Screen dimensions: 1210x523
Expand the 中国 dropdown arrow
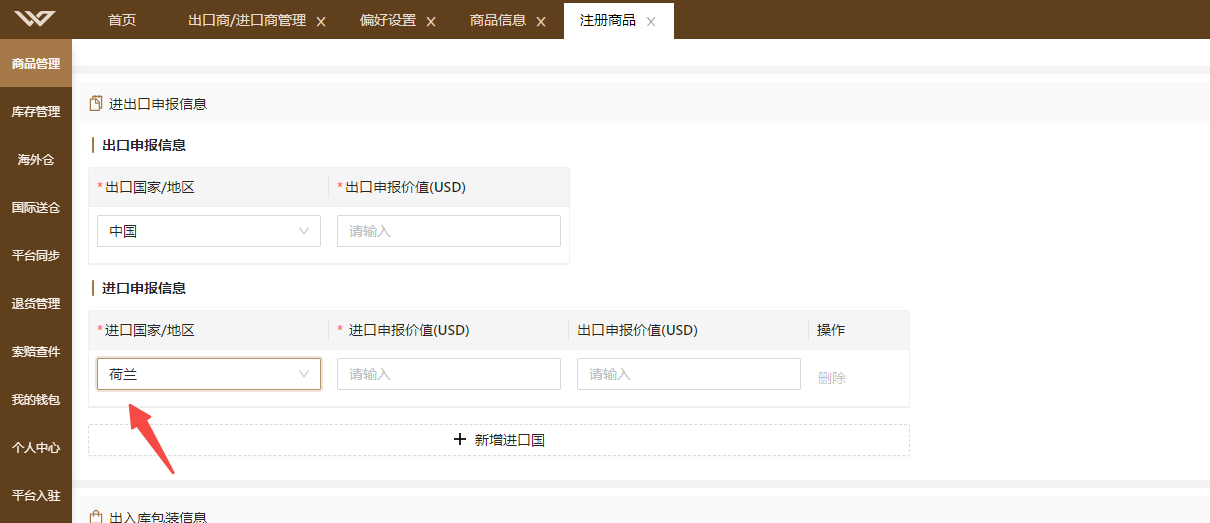304,231
